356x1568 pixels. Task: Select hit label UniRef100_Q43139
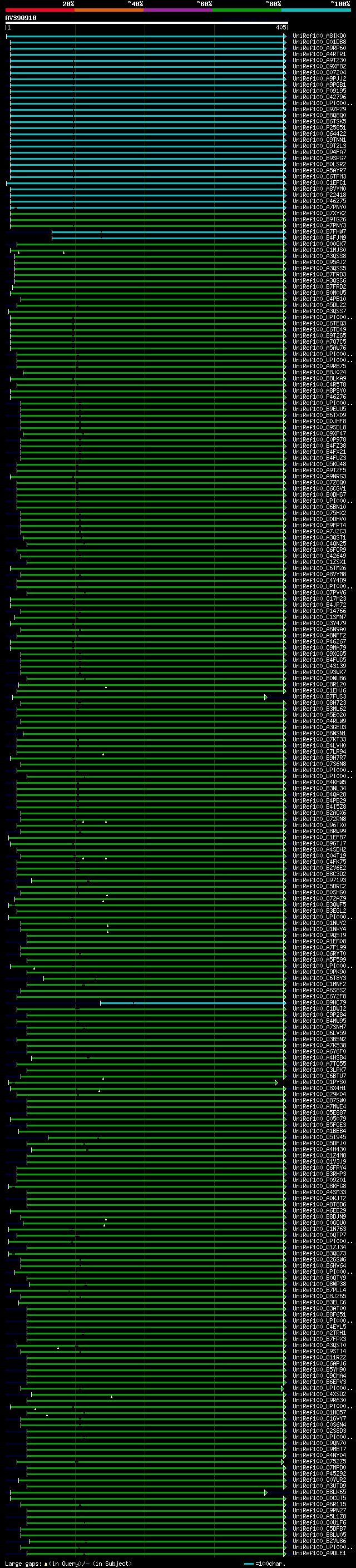point(319,666)
